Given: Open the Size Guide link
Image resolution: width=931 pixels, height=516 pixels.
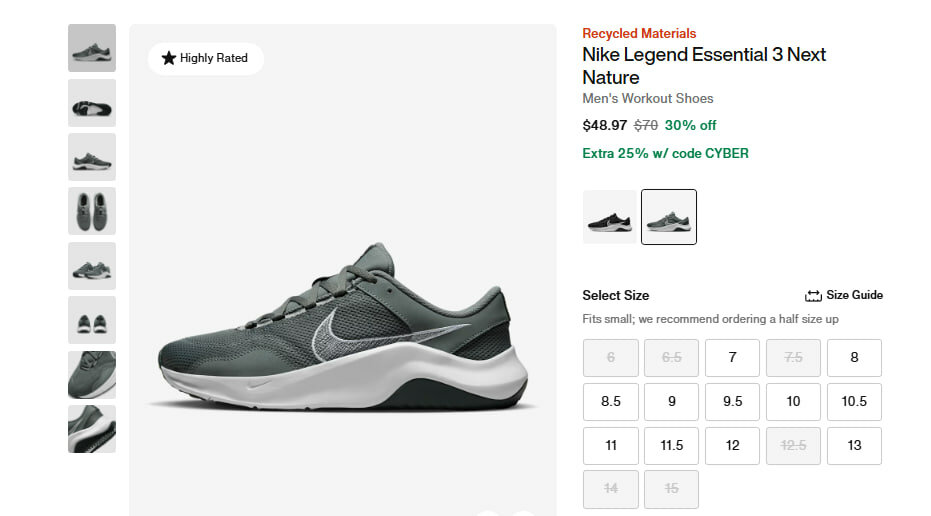Looking at the screenshot, I should (x=853, y=295).
